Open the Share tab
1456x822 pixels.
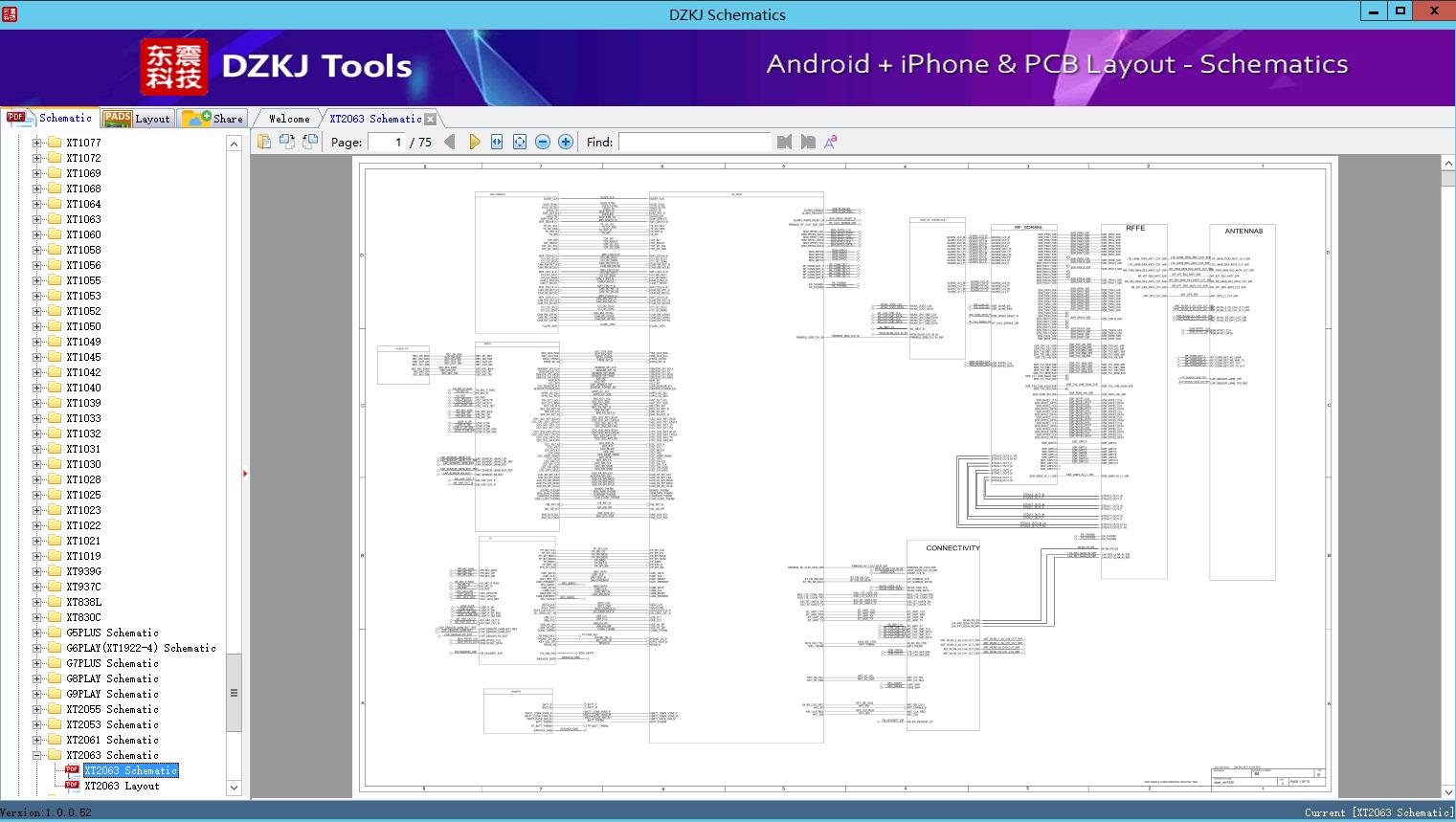pyautogui.click(x=213, y=118)
